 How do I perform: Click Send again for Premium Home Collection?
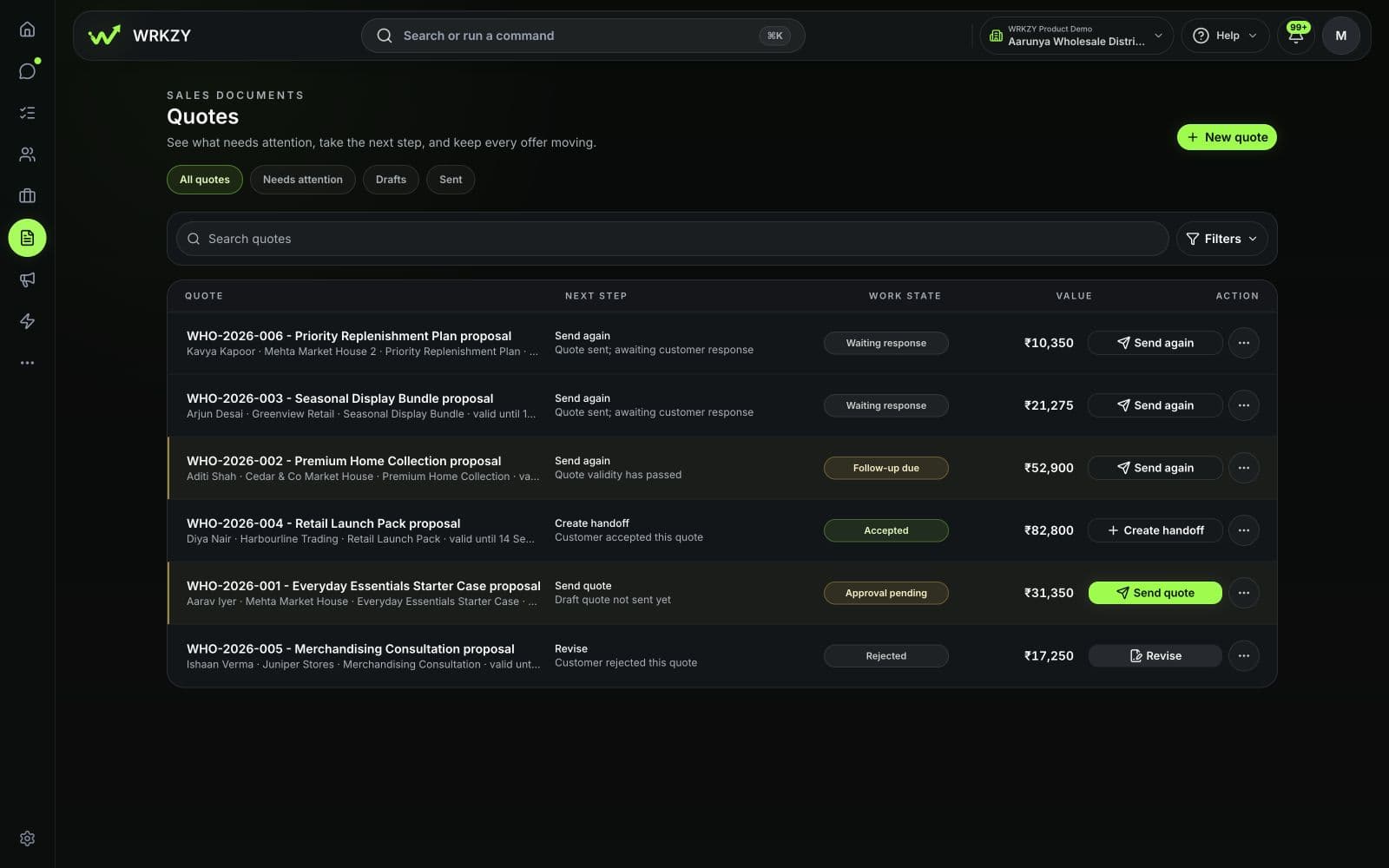pyautogui.click(x=1155, y=468)
